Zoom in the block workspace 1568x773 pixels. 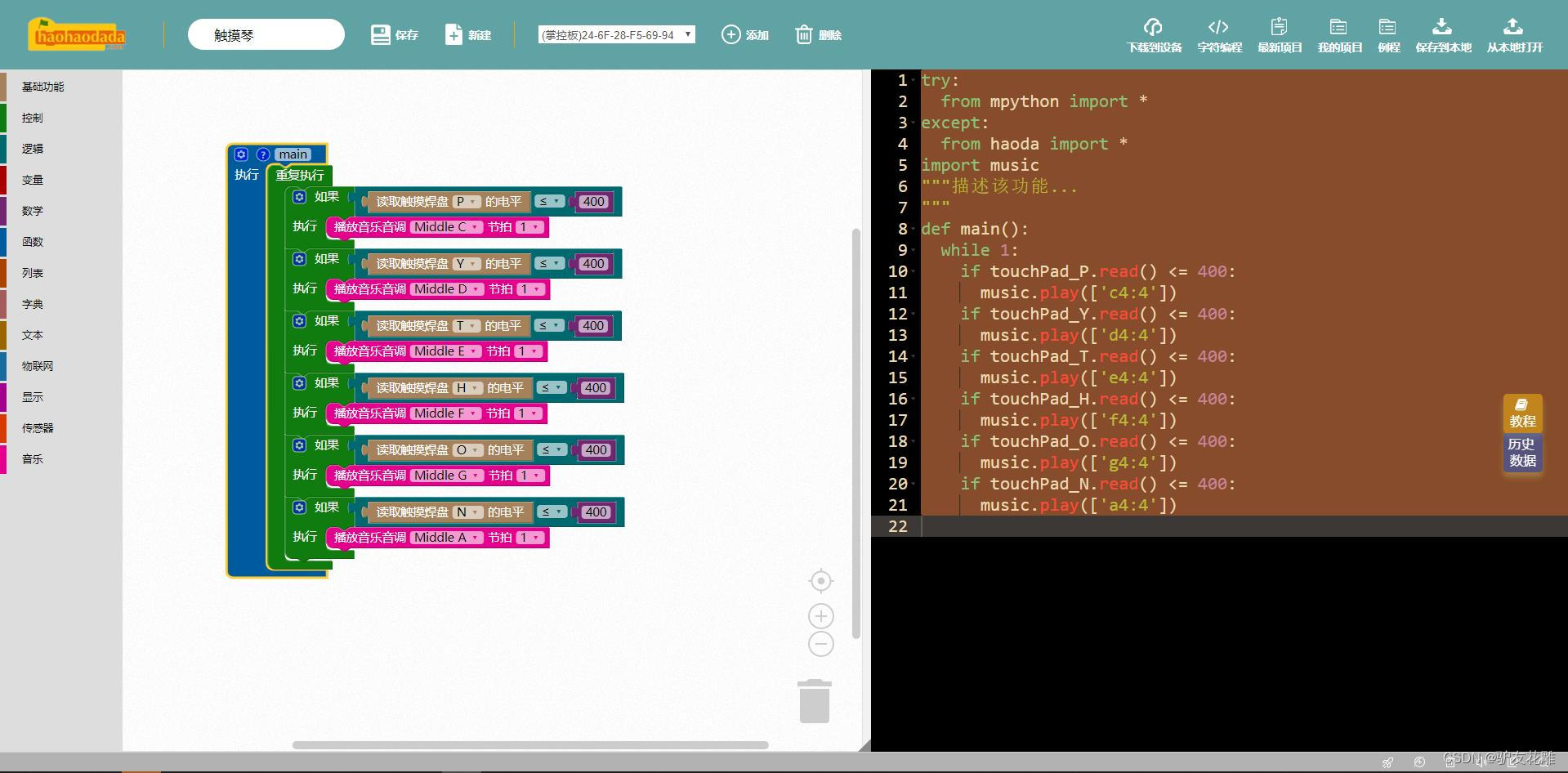(820, 616)
